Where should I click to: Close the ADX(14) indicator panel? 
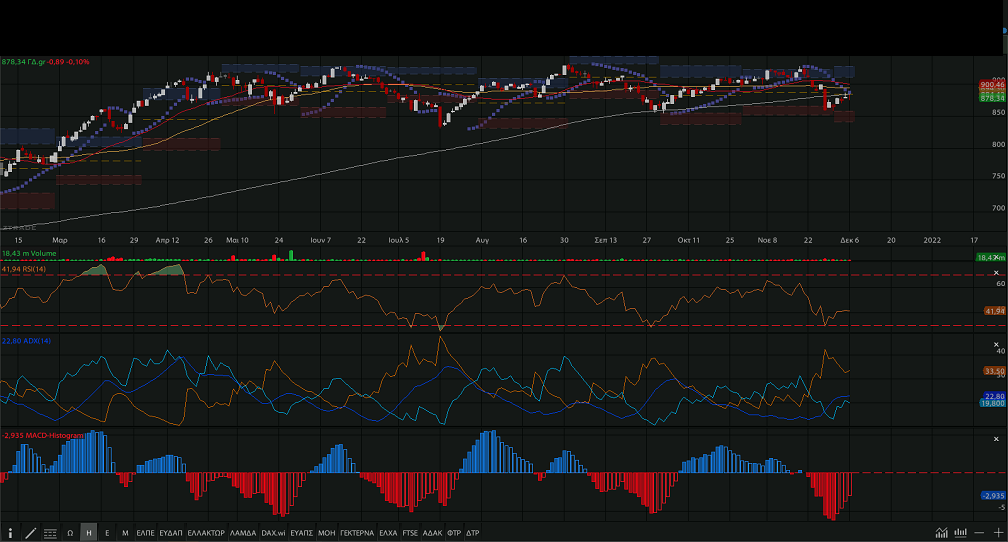(x=996, y=343)
